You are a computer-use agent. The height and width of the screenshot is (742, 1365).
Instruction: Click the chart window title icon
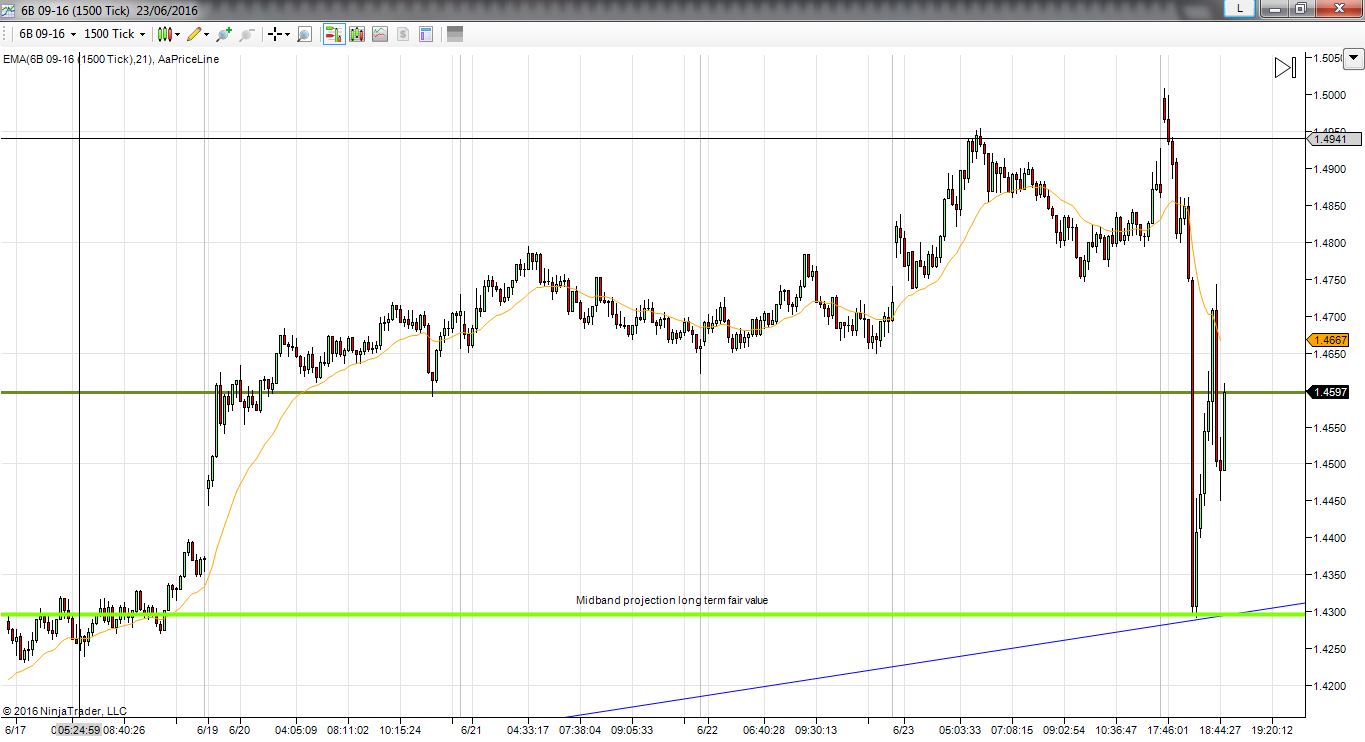tap(8, 10)
